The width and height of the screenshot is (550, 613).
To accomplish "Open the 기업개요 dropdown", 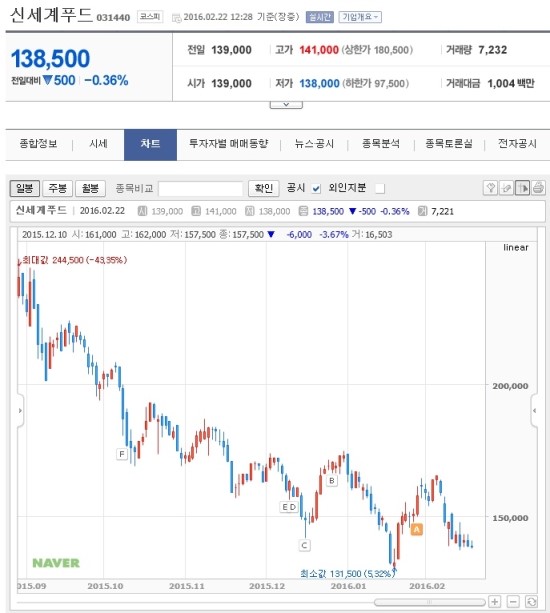I will (360, 17).
